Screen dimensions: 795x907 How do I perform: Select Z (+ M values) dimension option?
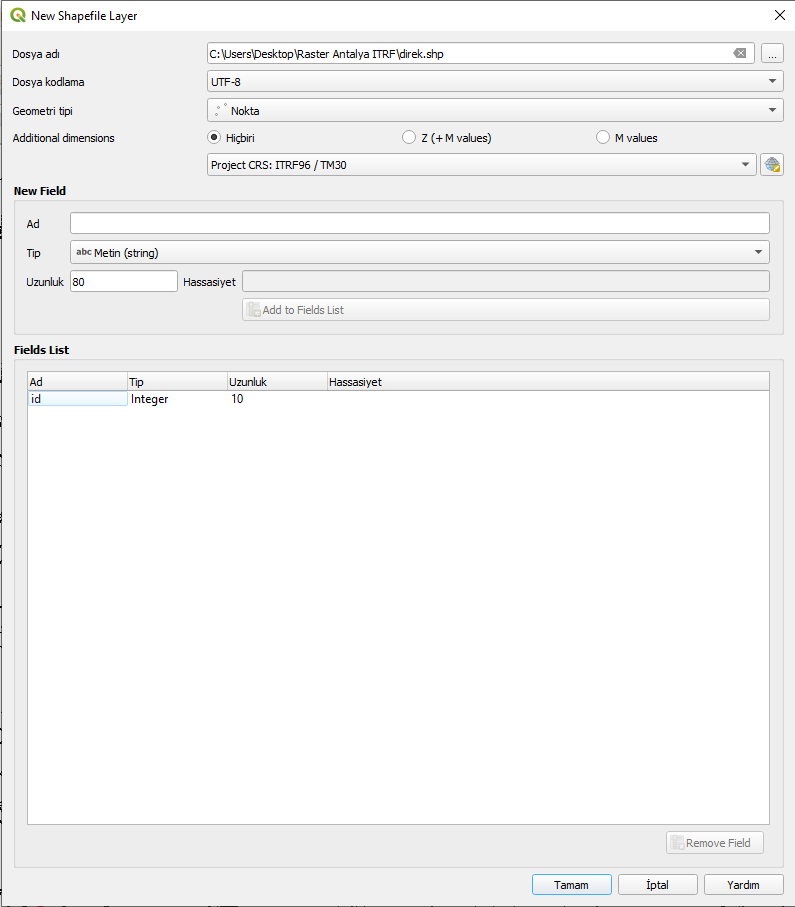[x=409, y=138]
